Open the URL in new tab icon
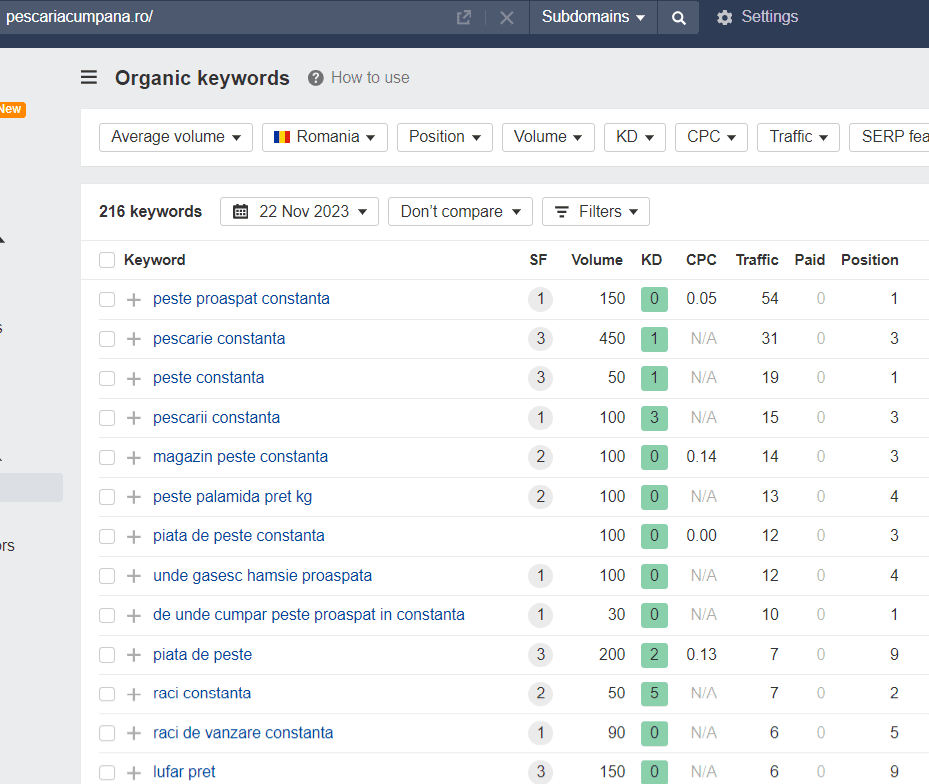This screenshot has height=784, width=929. click(x=463, y=18)
